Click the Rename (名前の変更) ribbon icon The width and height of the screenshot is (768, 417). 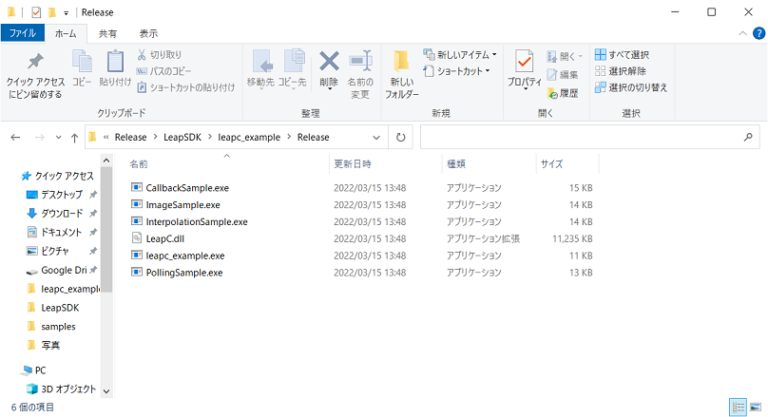click(360, 72)
